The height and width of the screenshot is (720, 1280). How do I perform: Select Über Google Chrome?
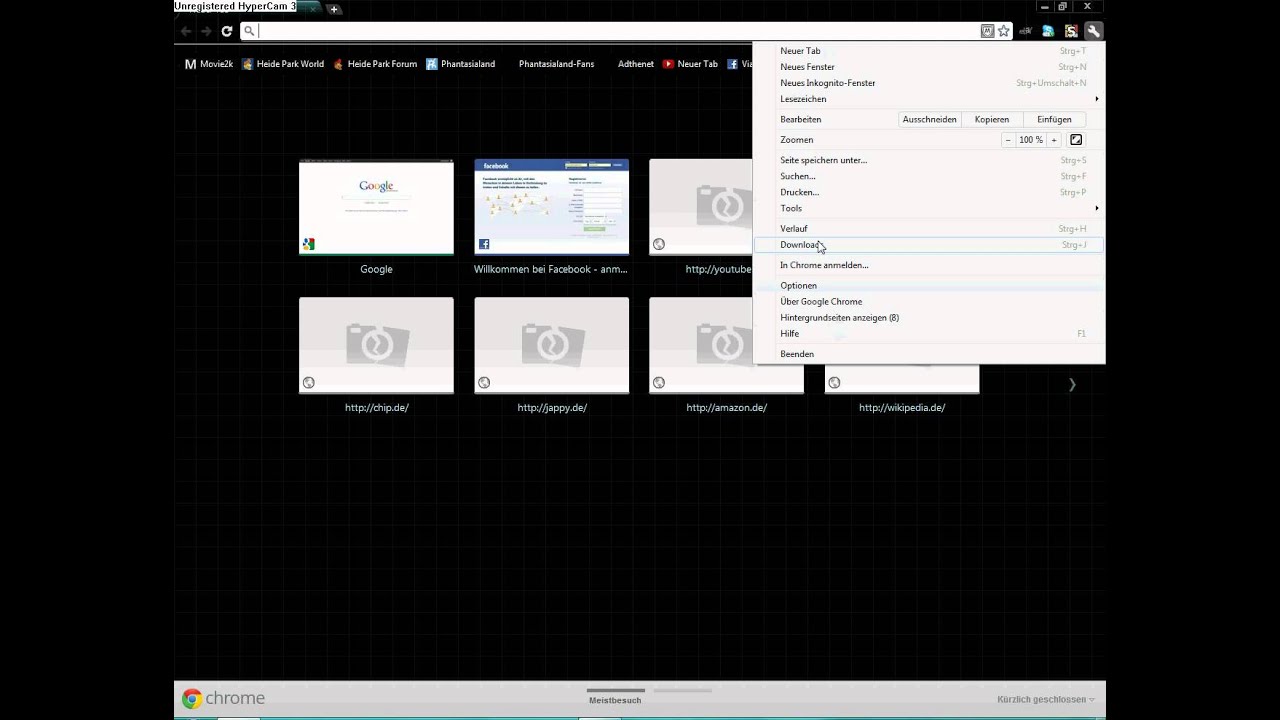[x=928, y=301]
